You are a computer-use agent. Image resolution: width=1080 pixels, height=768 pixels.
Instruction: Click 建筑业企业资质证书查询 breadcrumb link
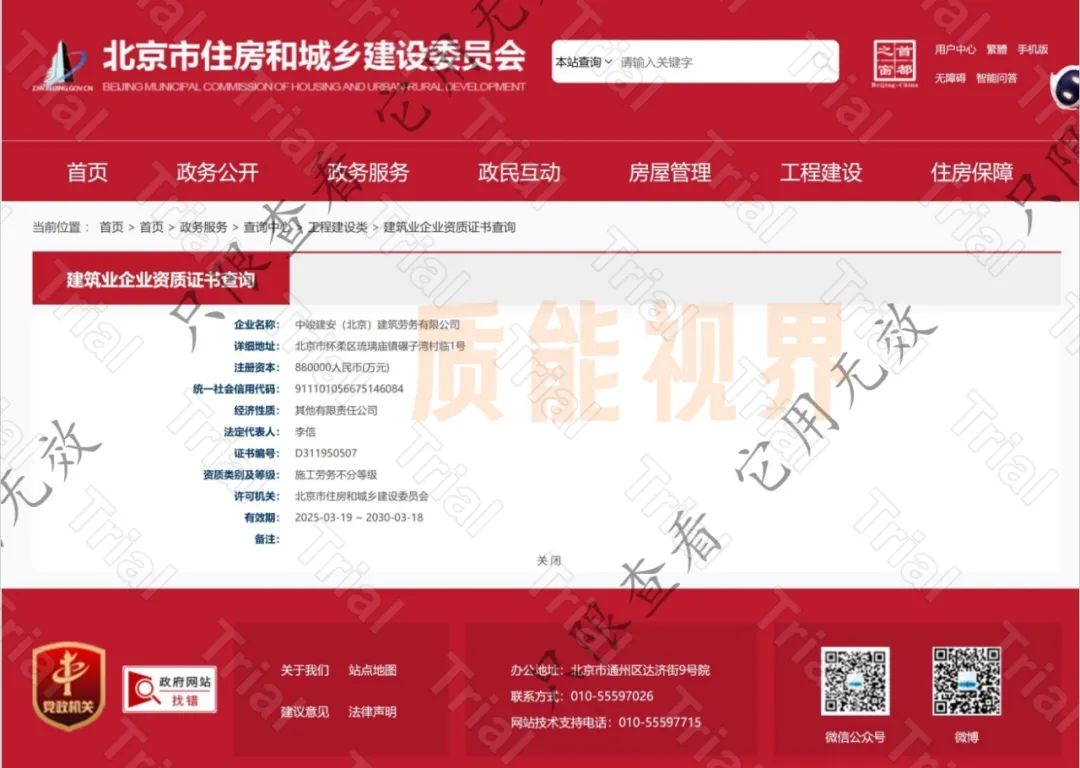449,227
